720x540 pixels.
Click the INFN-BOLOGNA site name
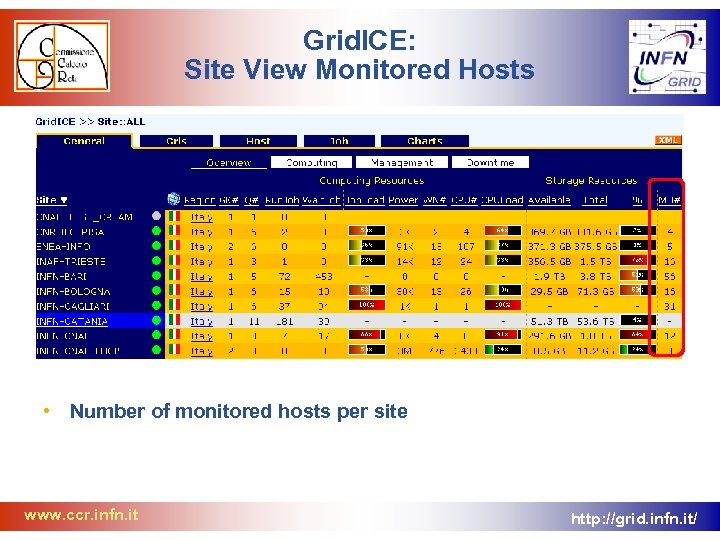pyautogui.click(x=73, y=292)
